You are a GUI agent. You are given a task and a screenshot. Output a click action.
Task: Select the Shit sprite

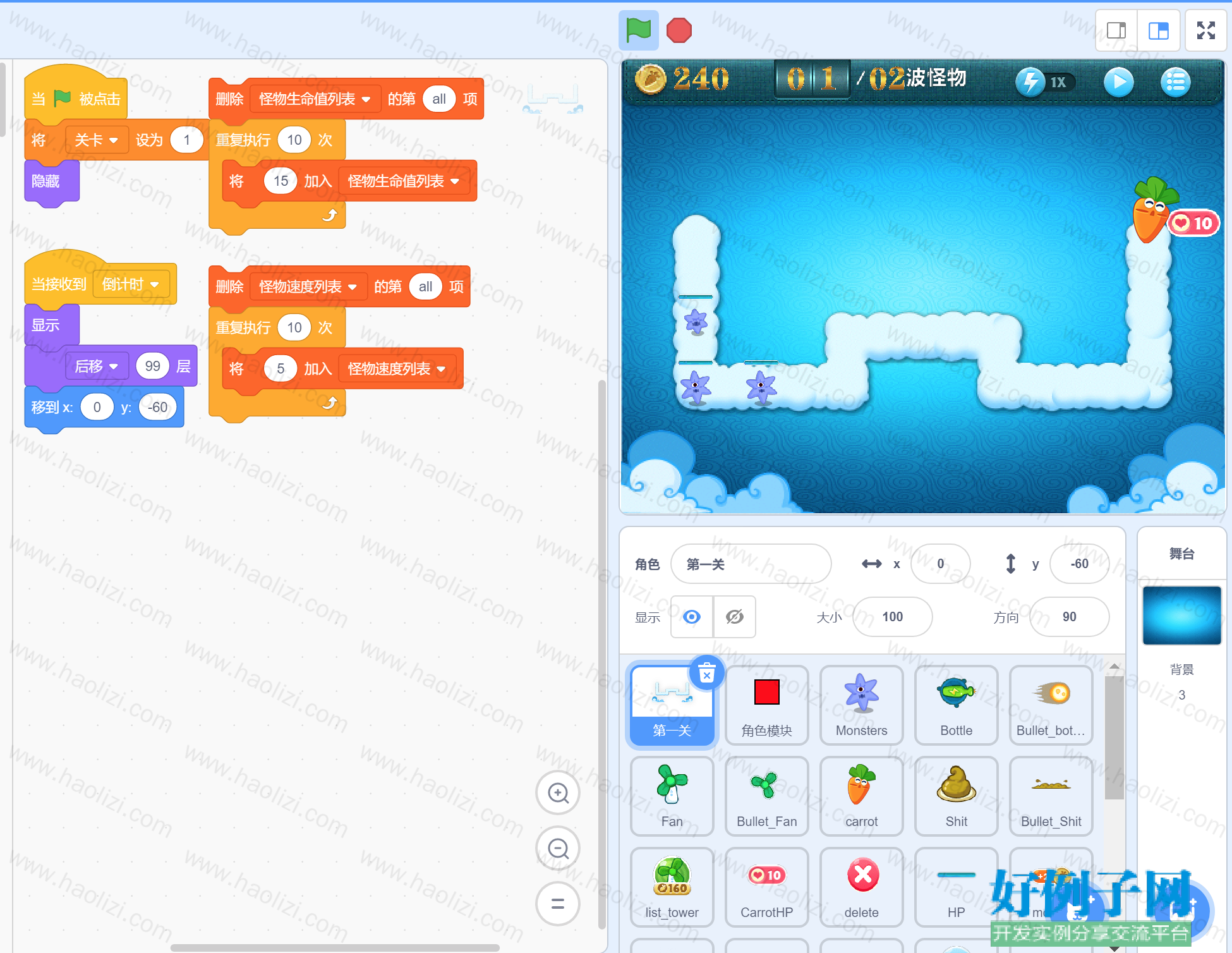coord(957,796)
